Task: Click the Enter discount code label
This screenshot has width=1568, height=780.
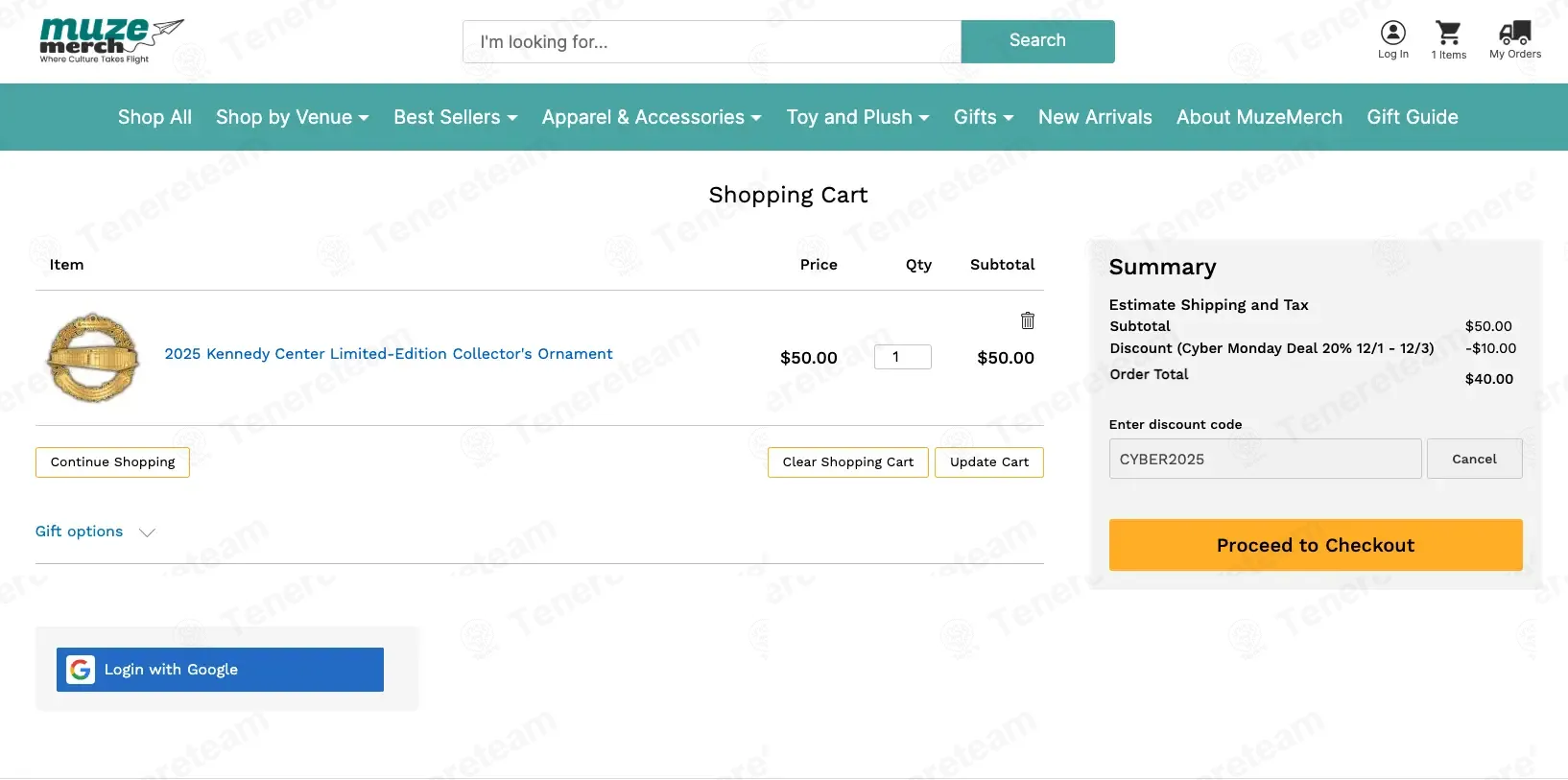Action: pyautogui.click(x=1176, y=424)
